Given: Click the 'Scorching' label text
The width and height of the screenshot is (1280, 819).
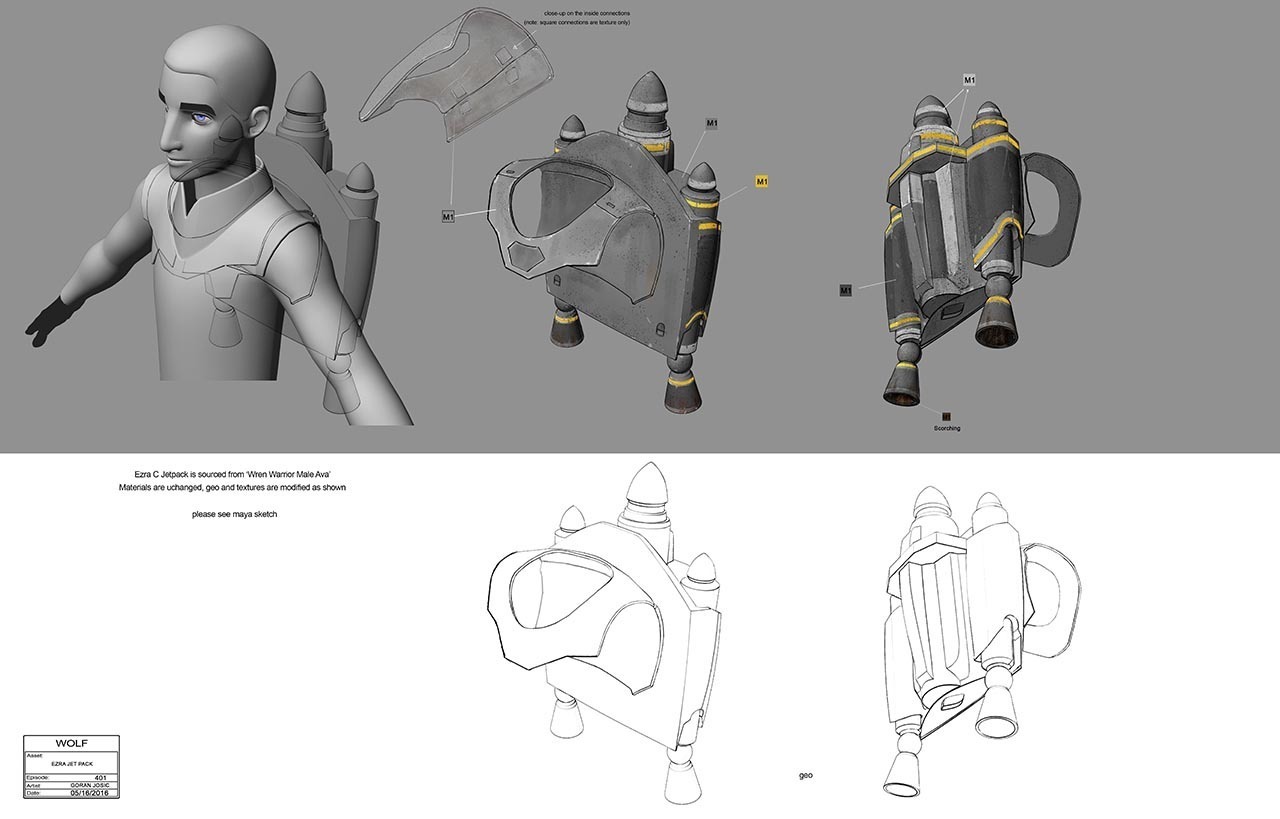Looking at the screenshot, I should (946, 428).
